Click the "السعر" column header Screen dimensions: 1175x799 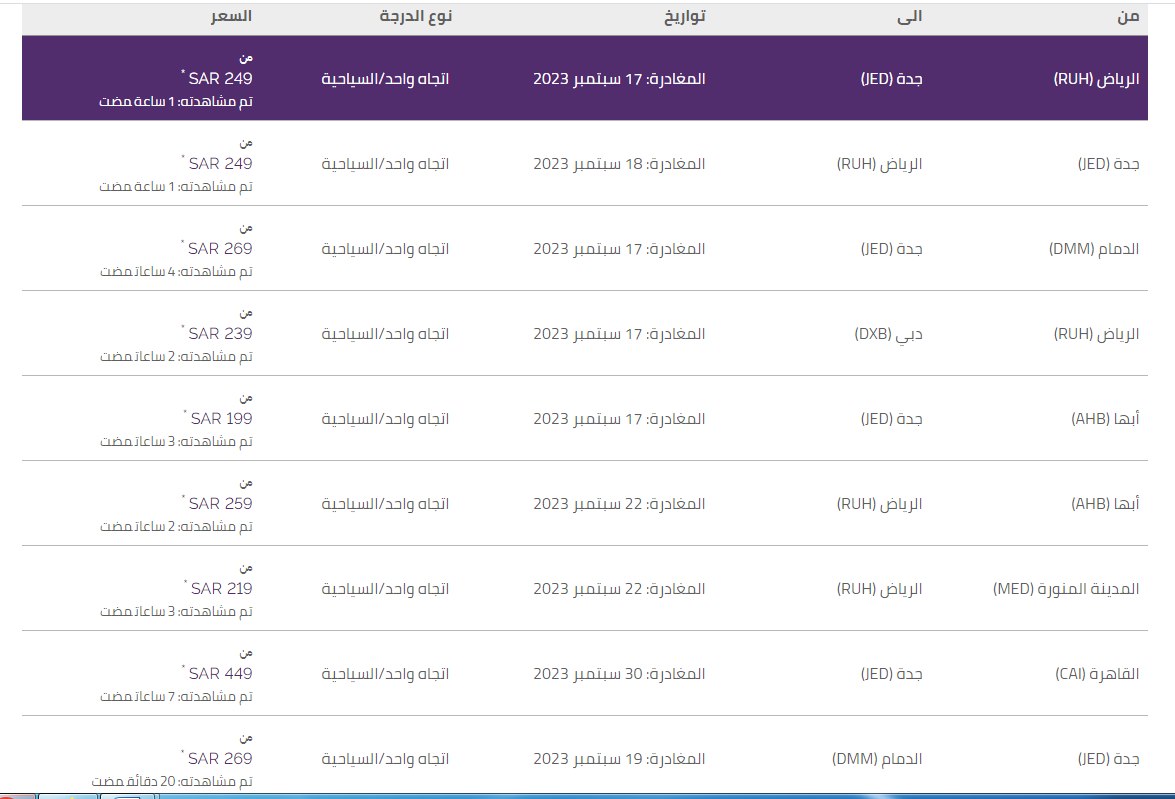[231, 16]
